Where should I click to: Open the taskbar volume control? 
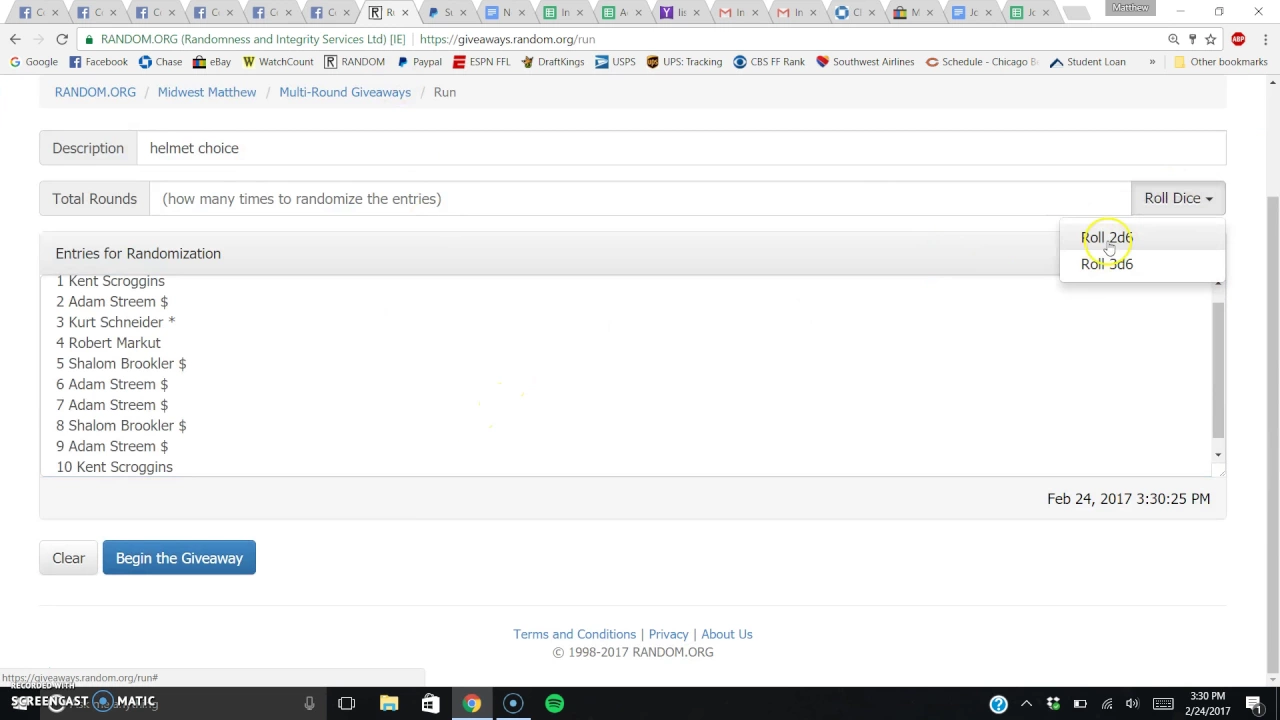pos(1132,704)
